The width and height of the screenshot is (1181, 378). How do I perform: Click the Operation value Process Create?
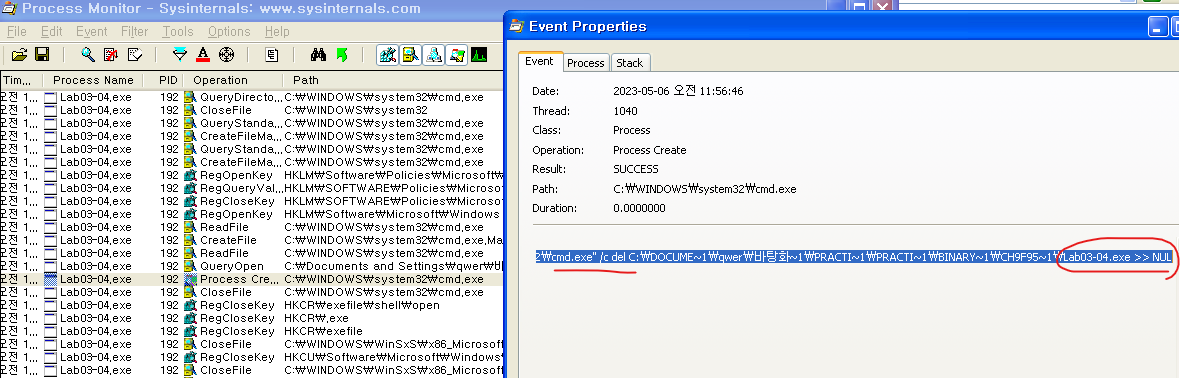[x=650, y=150]
